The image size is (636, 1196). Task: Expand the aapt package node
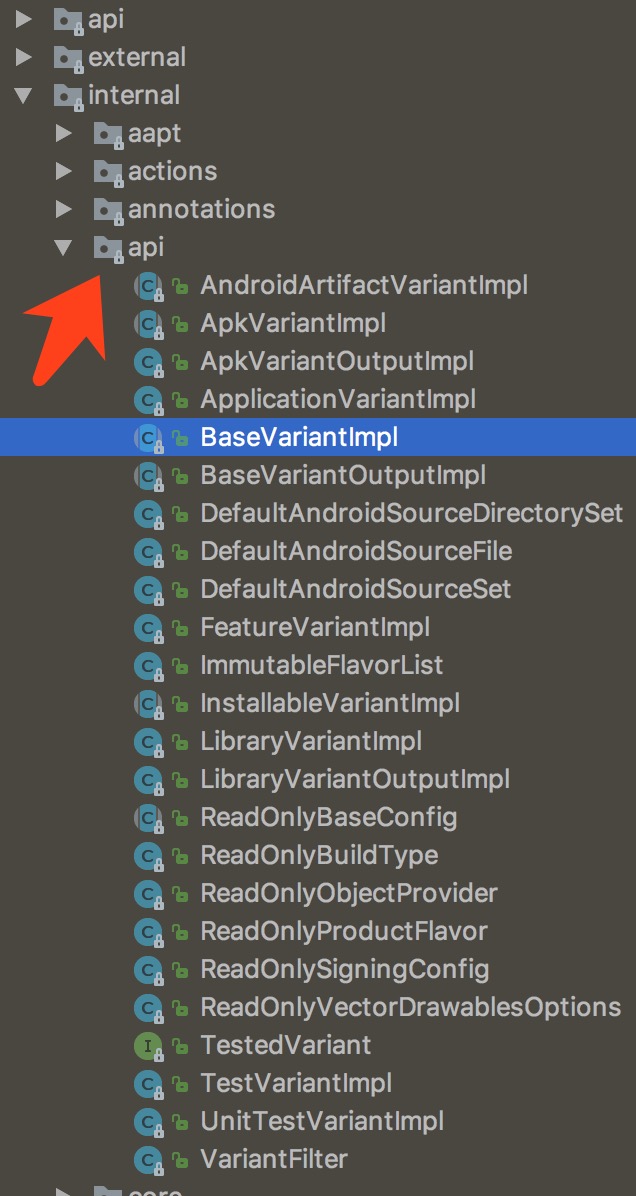click(x=64, y=133)
